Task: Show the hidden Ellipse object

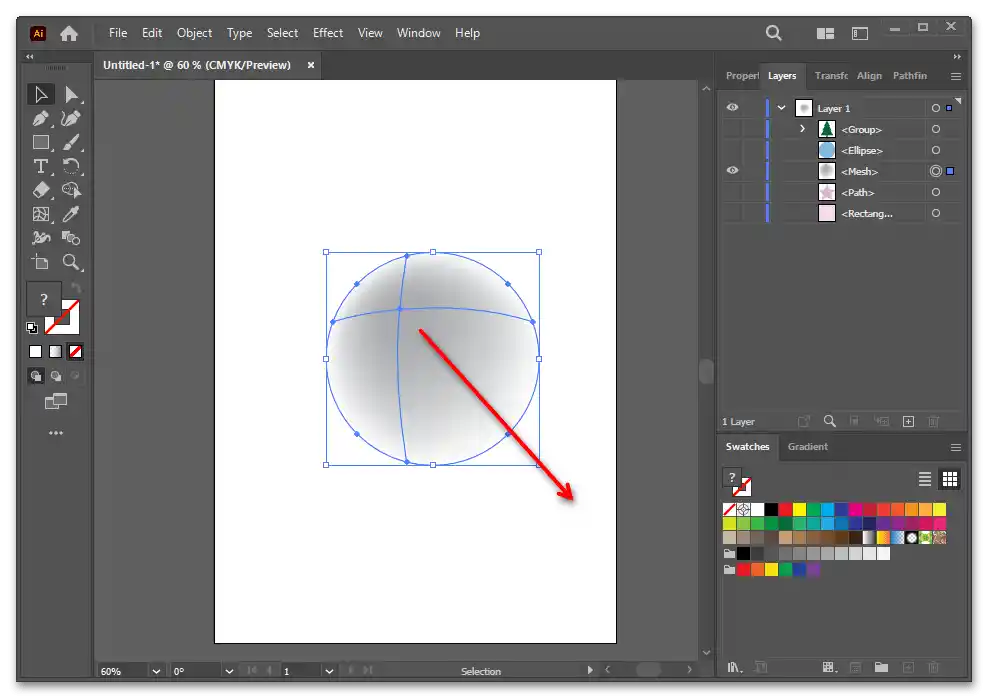Action: coord(732,150)
